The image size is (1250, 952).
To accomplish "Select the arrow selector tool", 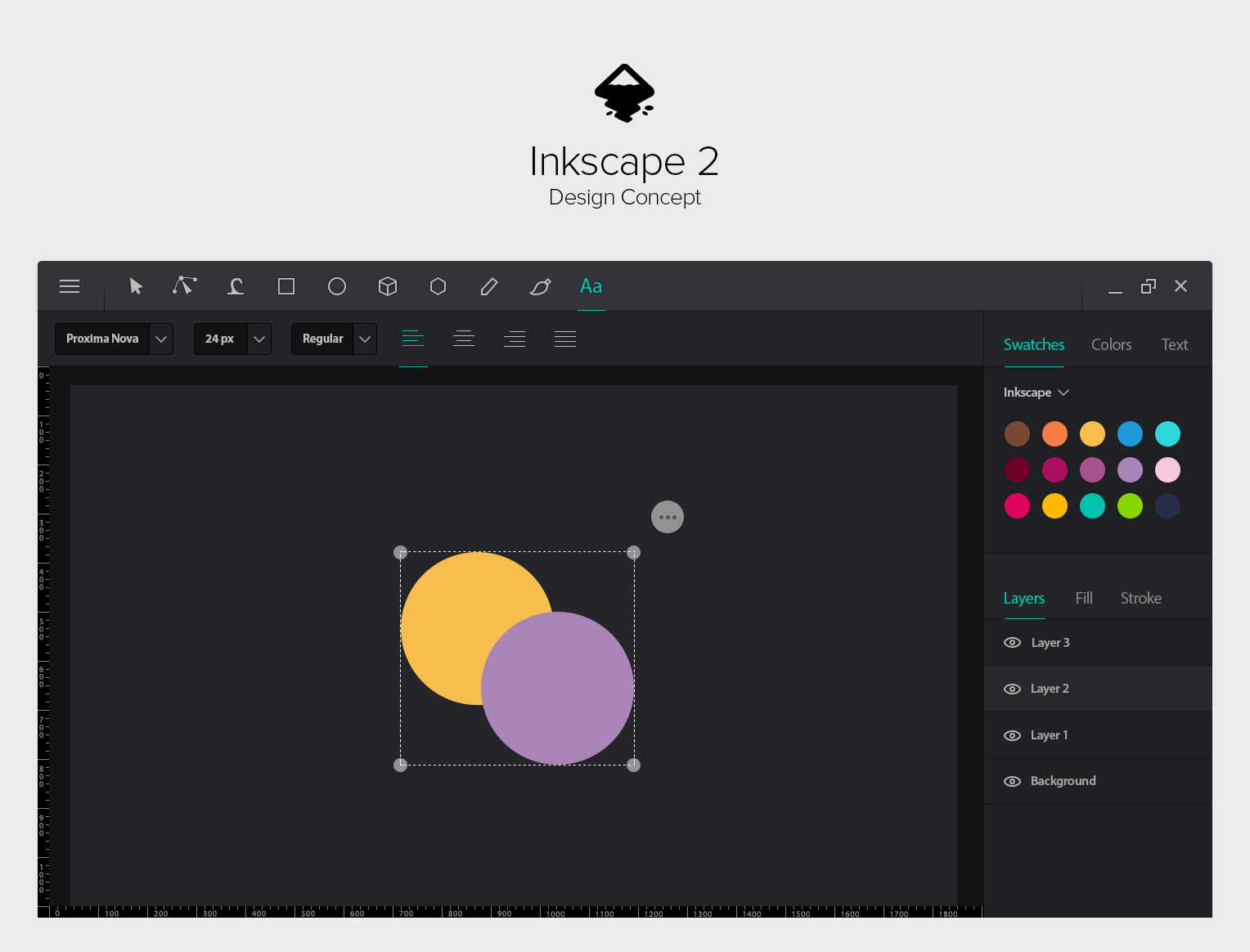I will 136,286.
